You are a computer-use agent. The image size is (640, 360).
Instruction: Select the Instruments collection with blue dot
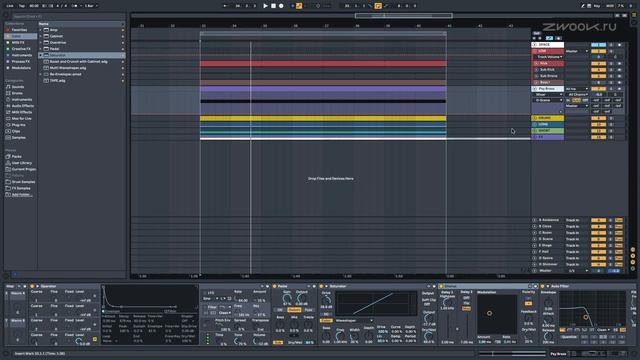[x=21, y=55]
